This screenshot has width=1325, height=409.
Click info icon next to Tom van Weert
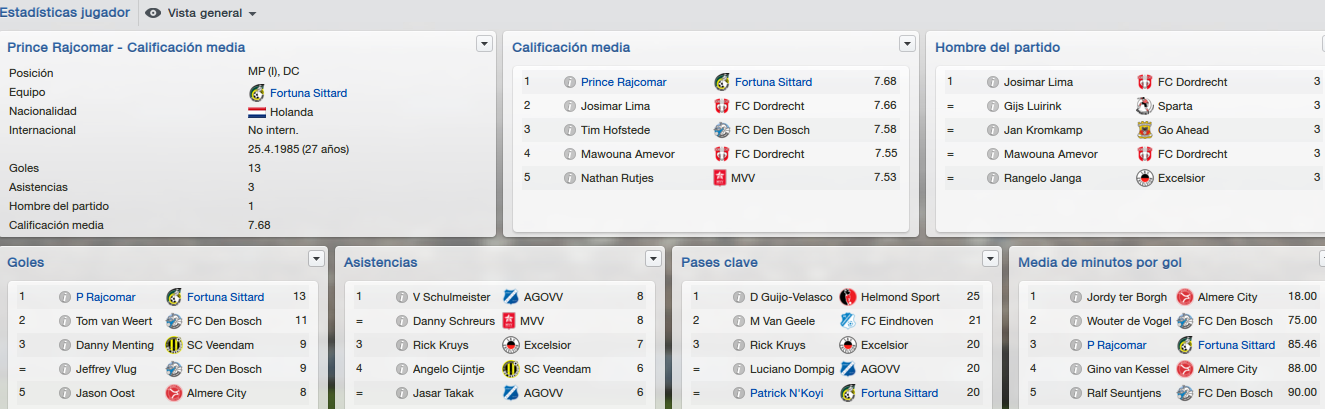pos(65,321)
